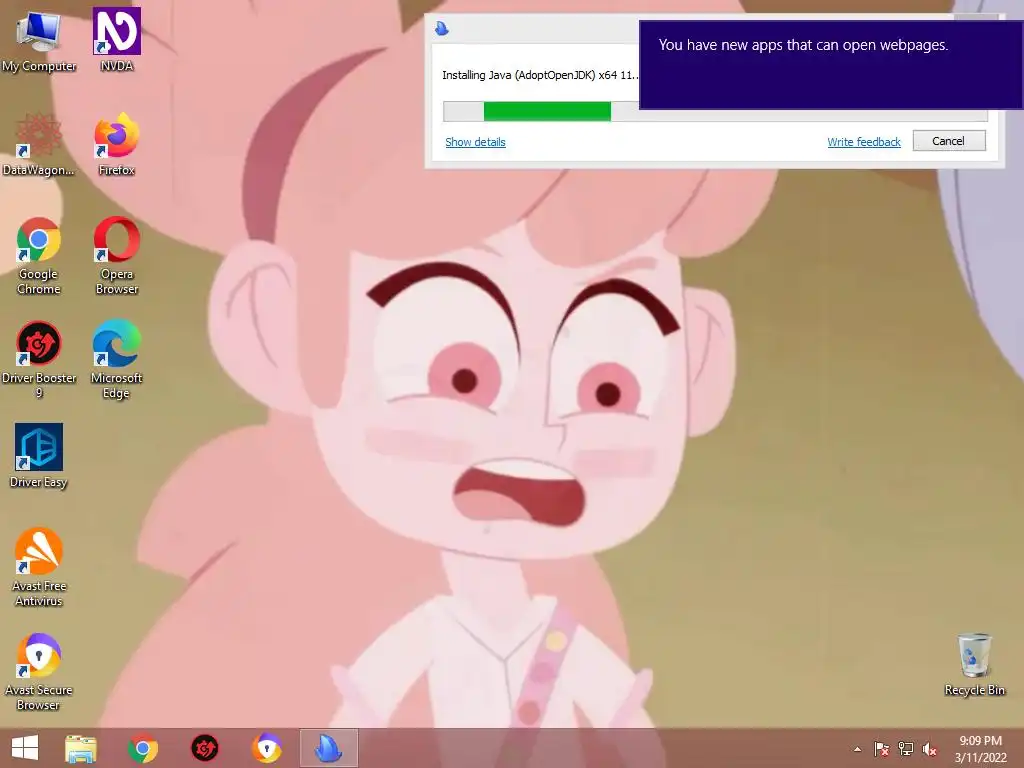Click Write feedback link
1024x768 pixels.
tap(863, 142)
